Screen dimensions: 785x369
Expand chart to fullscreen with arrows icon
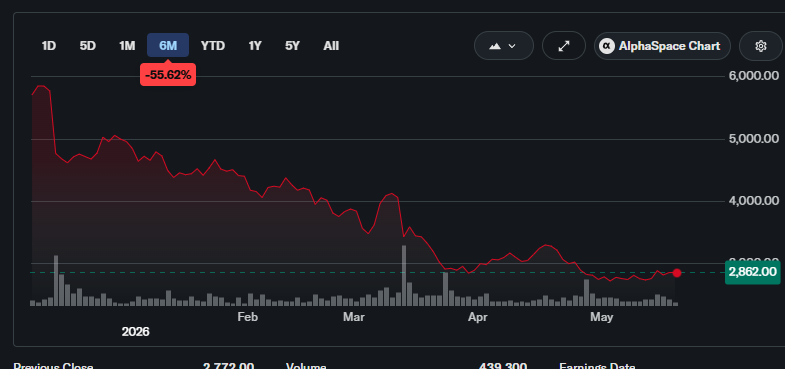564,46
